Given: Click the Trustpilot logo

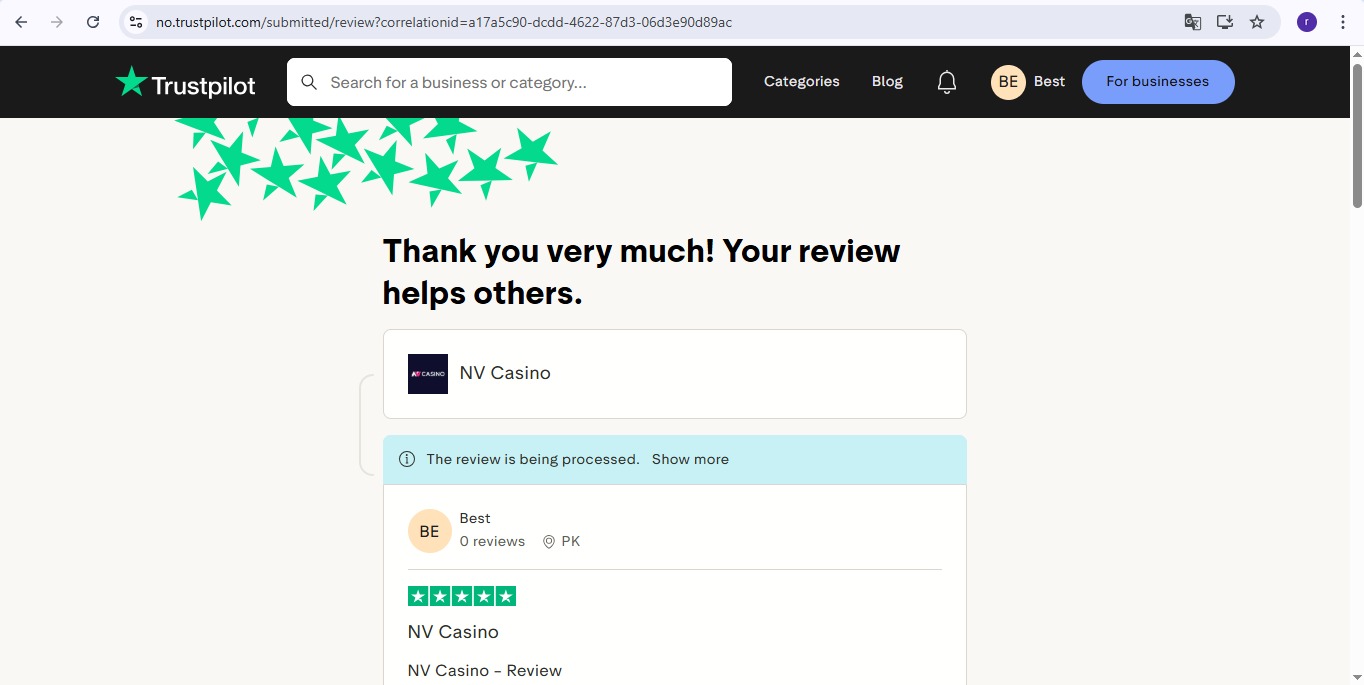Looking at the screenshot, I should click(186, 83).
